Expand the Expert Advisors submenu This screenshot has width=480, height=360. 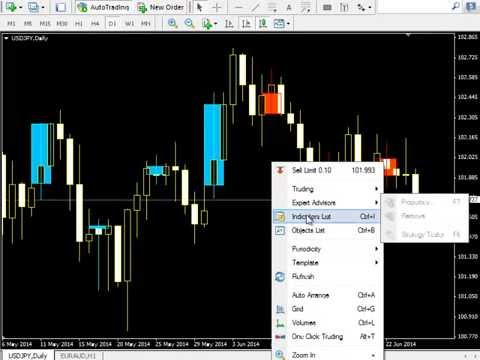[x=328, y=202]
